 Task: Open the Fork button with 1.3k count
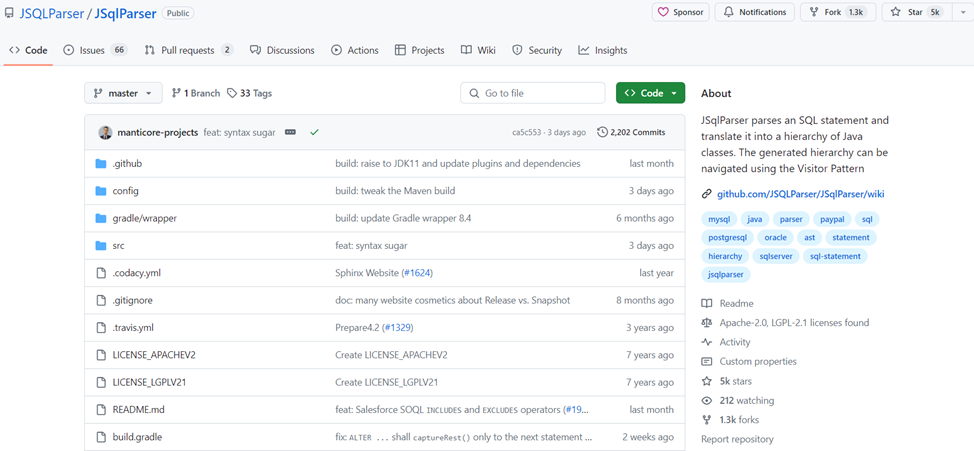click(x=838, y=12)
